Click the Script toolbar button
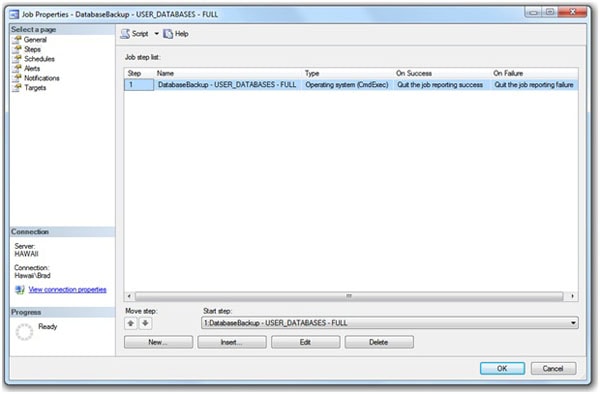This screenshot has height=394, width=600. pyautogui.click(x=135, y=34)
